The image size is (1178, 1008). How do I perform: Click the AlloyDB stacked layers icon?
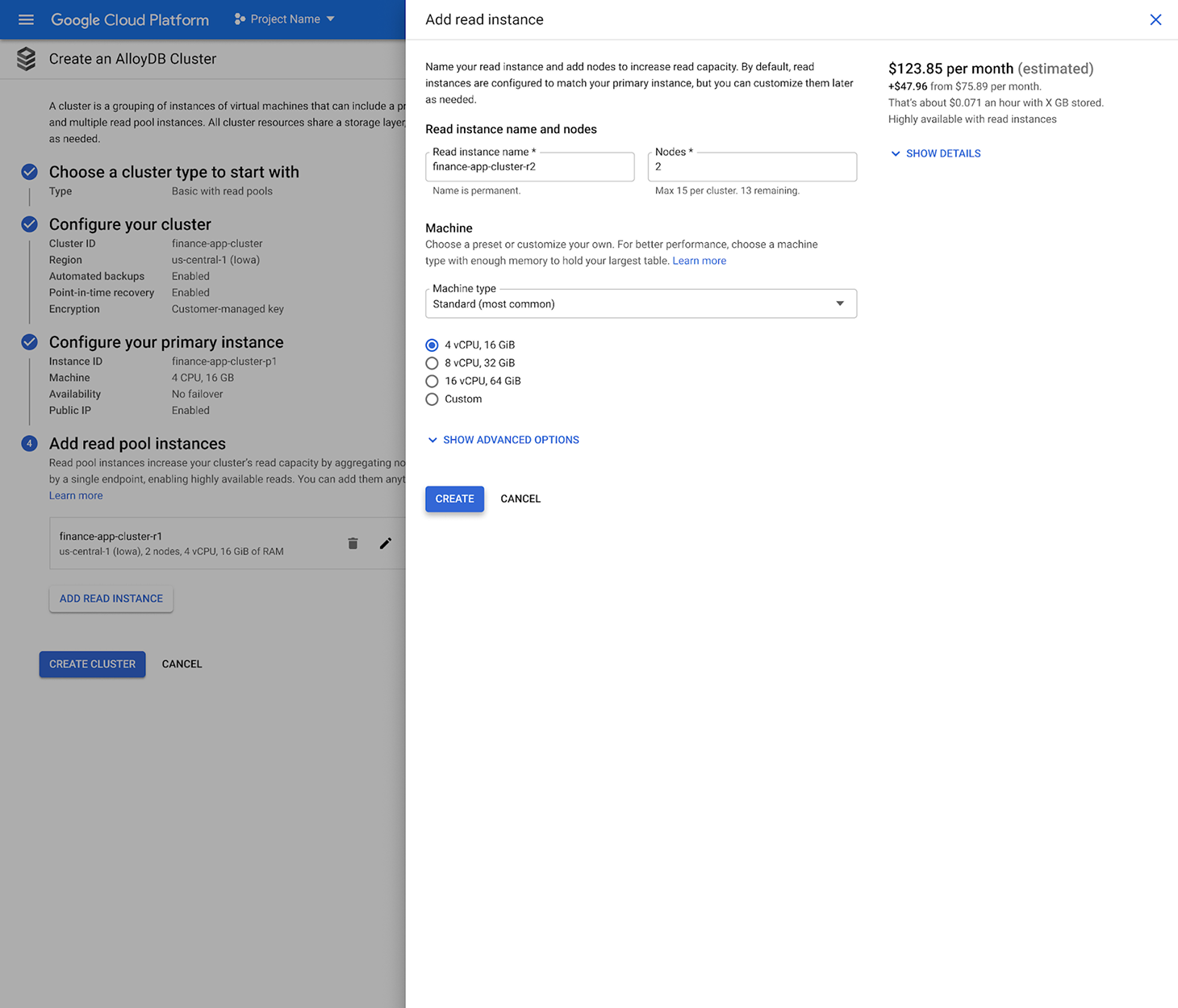tap(26, 59)
